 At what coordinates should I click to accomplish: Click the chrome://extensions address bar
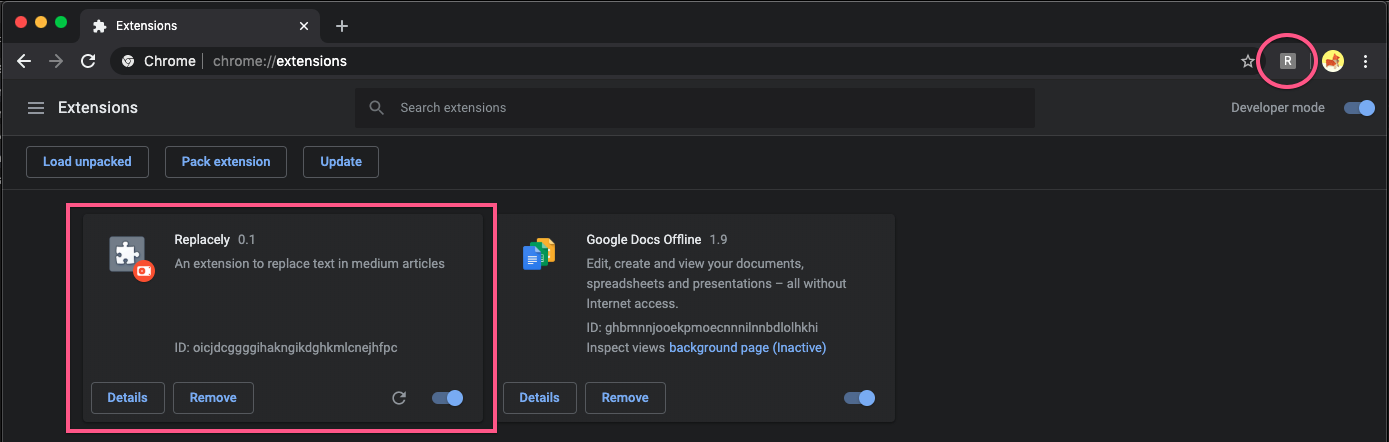(683, 61)
